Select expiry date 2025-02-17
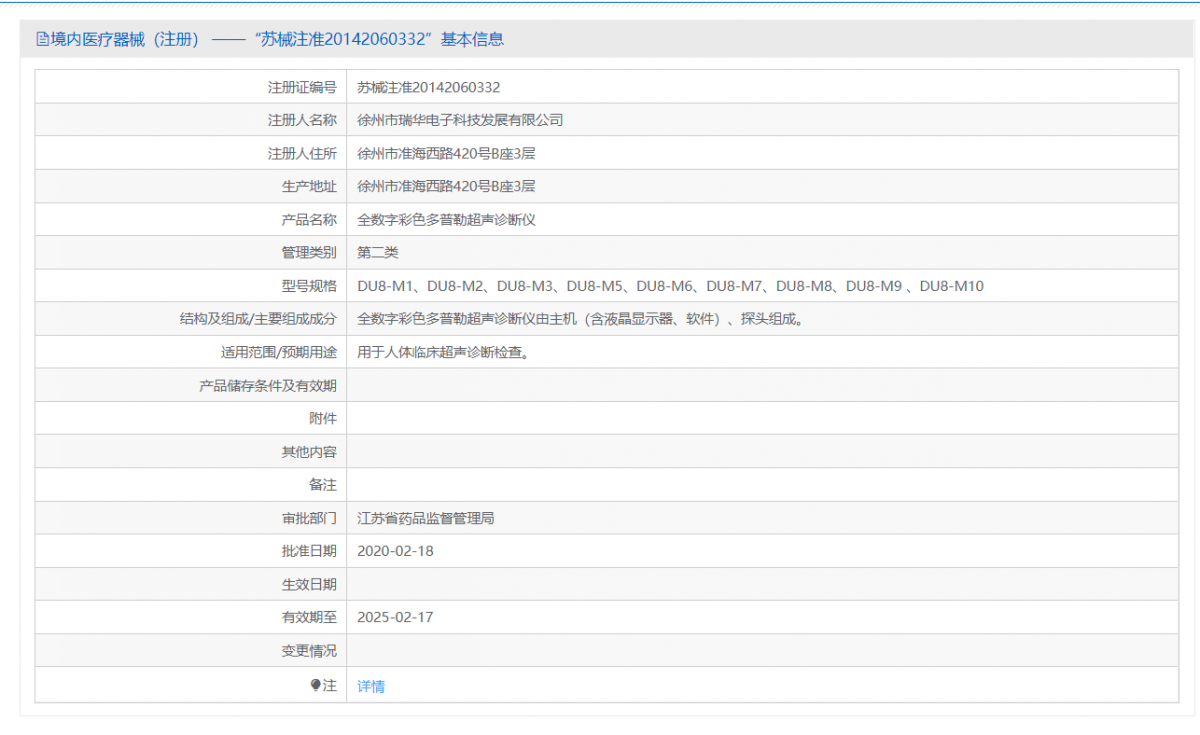This screenshot has width=1200, height=735. click(395, 617)
